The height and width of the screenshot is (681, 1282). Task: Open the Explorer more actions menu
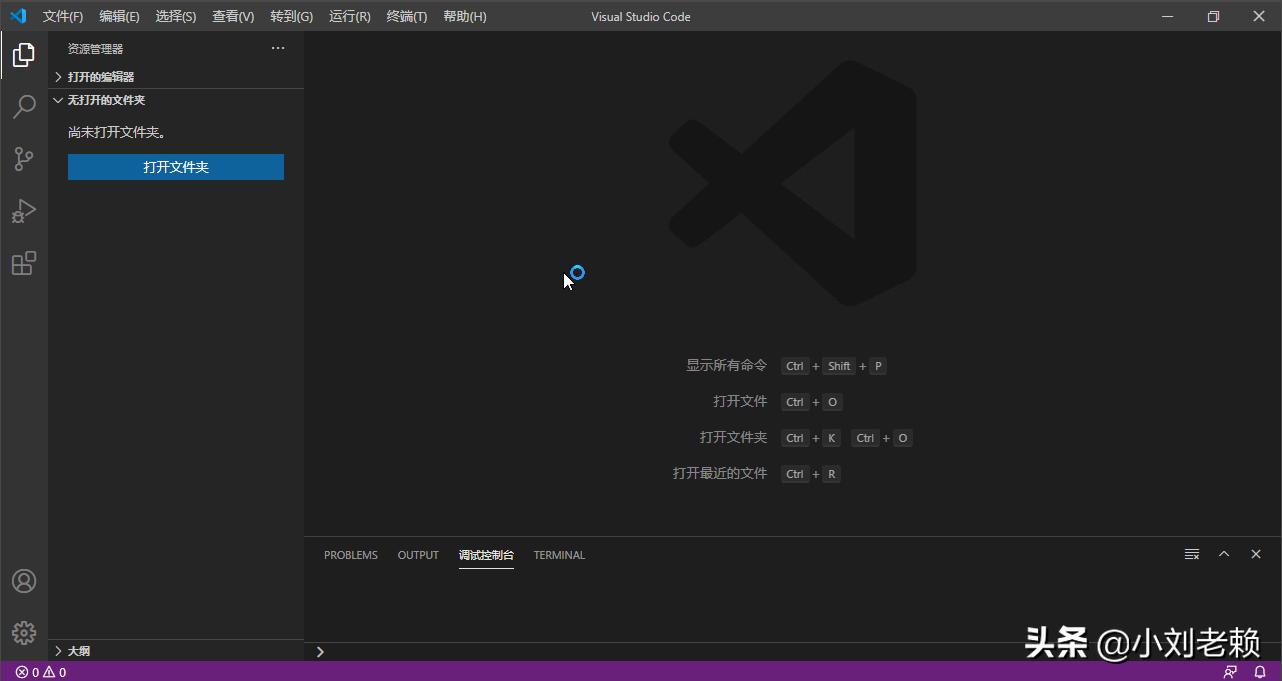click(x=277, y=47)
